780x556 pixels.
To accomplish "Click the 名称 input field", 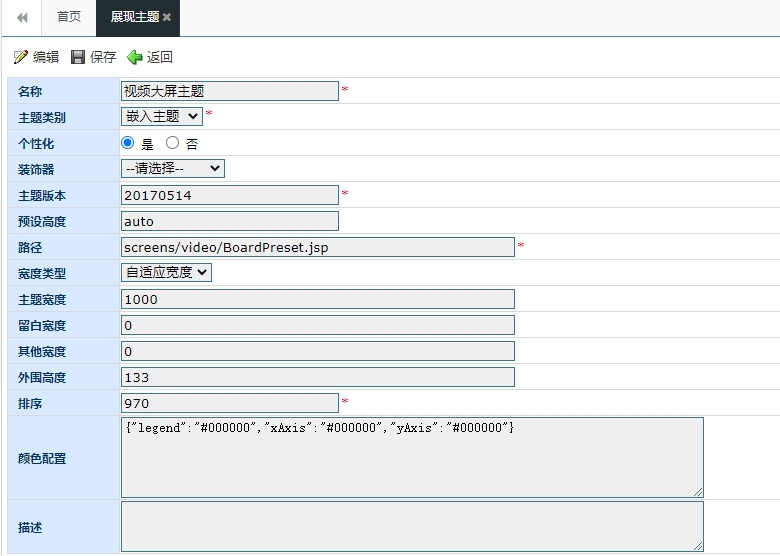I will coord(230,91).
